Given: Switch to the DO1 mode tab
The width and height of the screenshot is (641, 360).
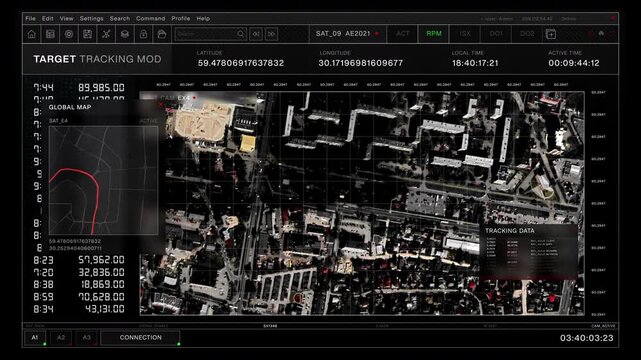Looking at the screenshot, I should 496,34.
